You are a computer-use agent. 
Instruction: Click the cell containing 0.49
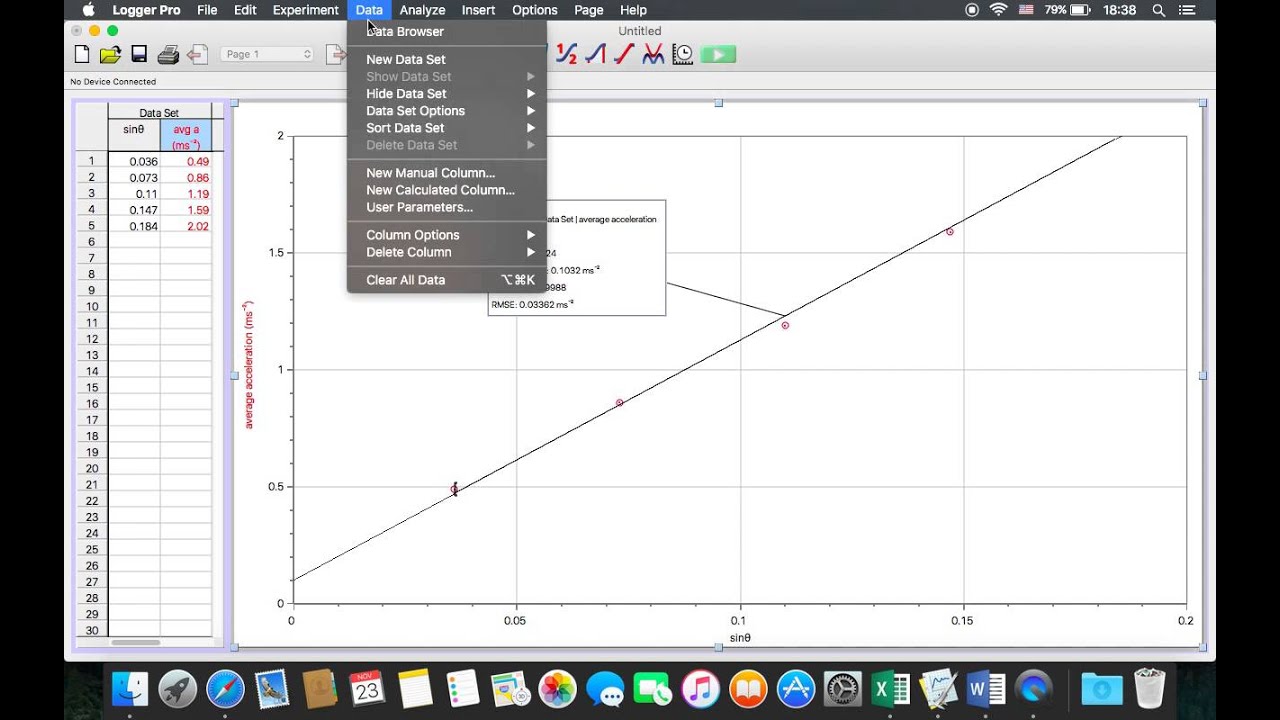pyautogui.click(x=186, y=161)
